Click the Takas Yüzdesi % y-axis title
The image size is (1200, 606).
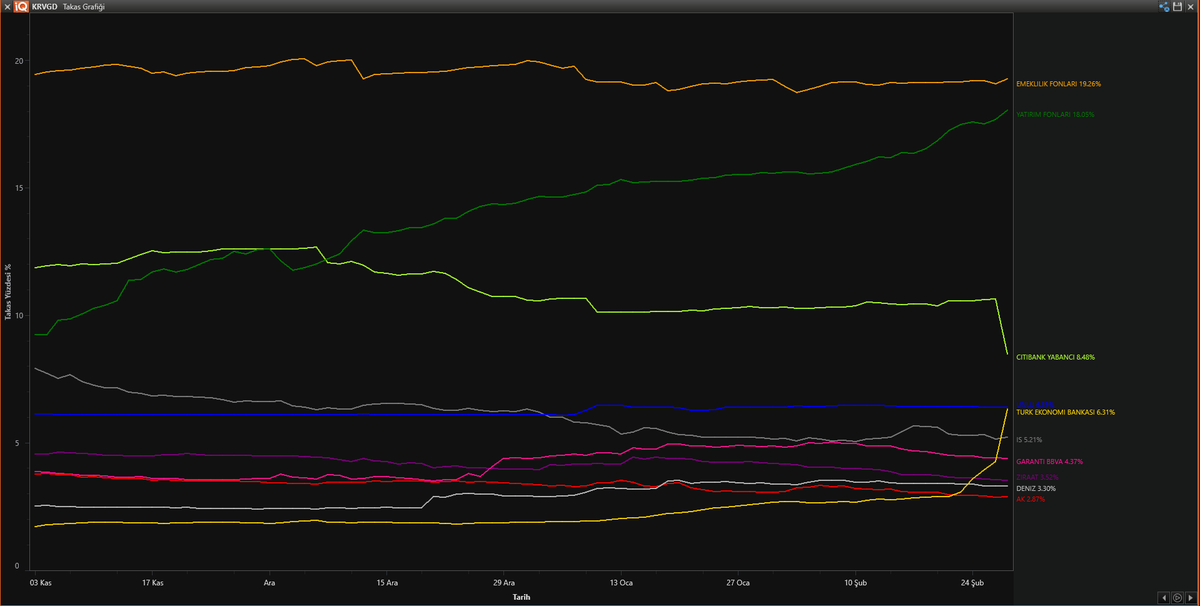click(x=8, y=290)
